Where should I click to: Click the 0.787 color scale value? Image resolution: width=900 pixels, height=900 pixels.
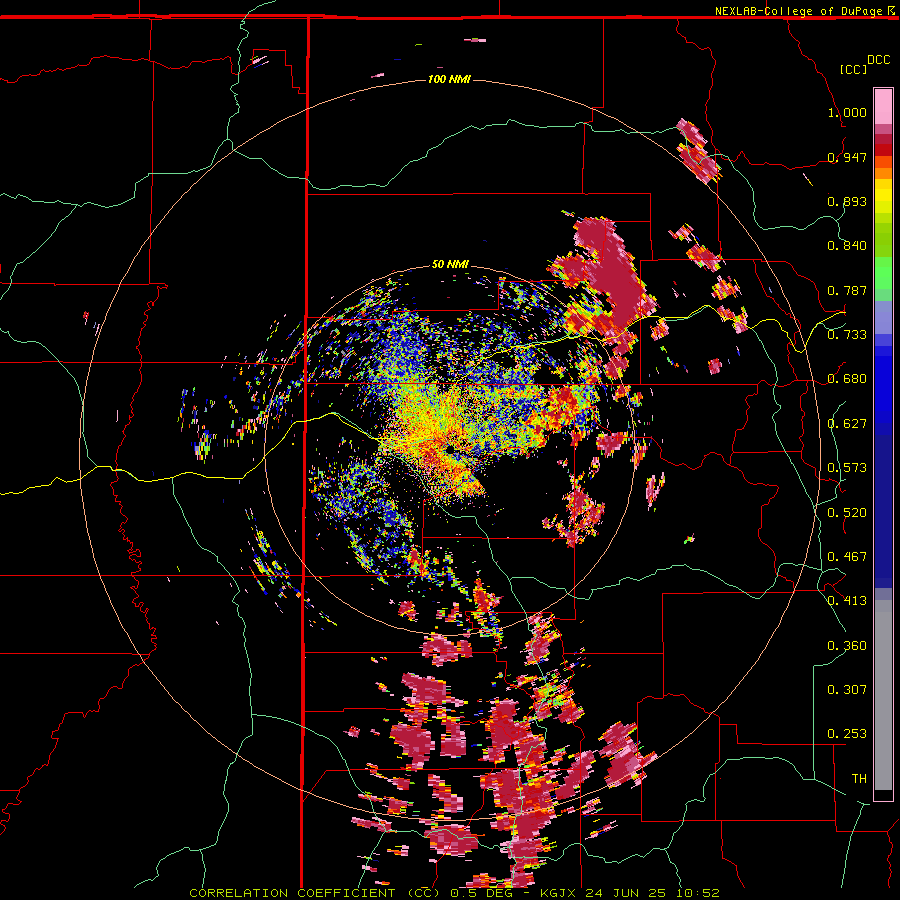[x=847, y=290]
